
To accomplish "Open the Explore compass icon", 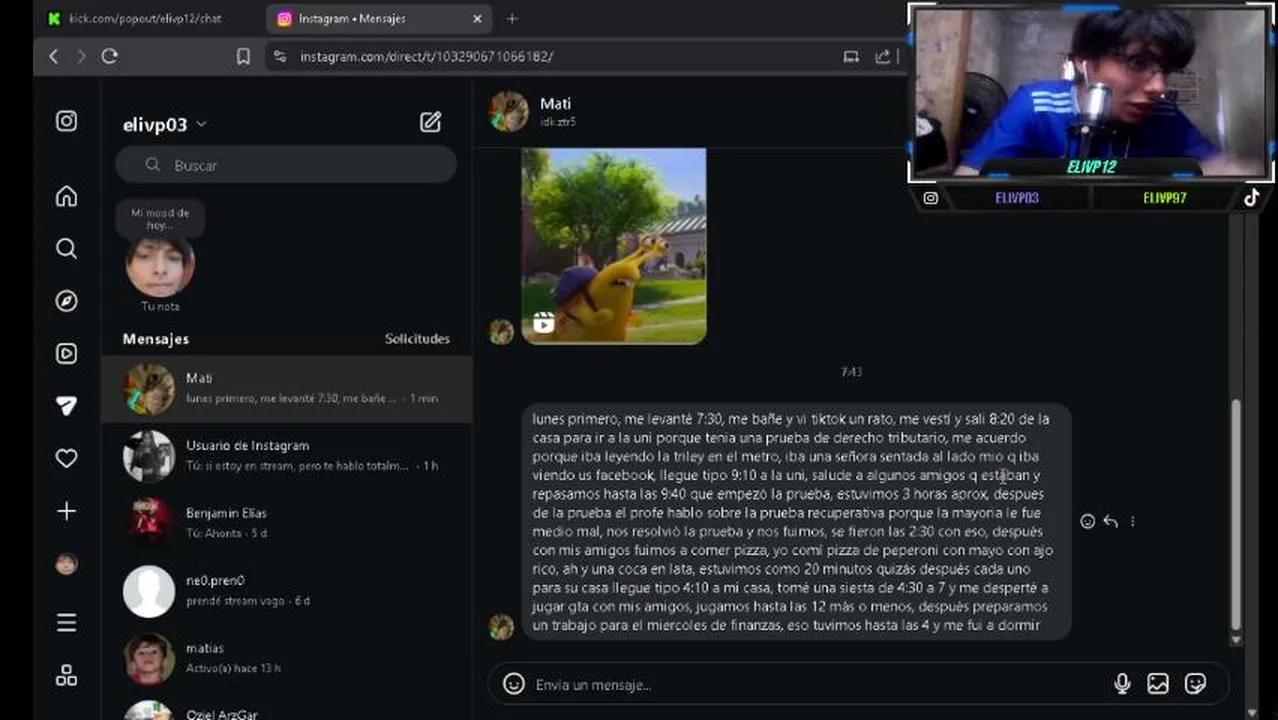I will (x=66, y=301).
